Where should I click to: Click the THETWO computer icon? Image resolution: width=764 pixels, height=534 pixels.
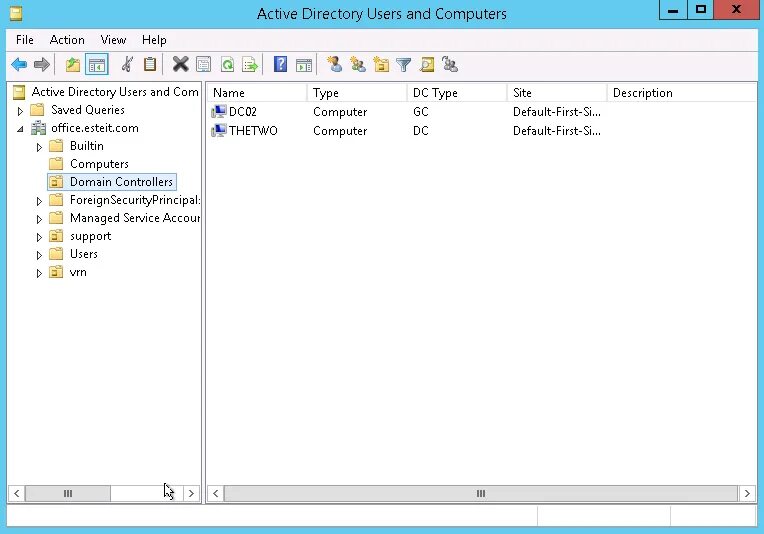point(219,131)
